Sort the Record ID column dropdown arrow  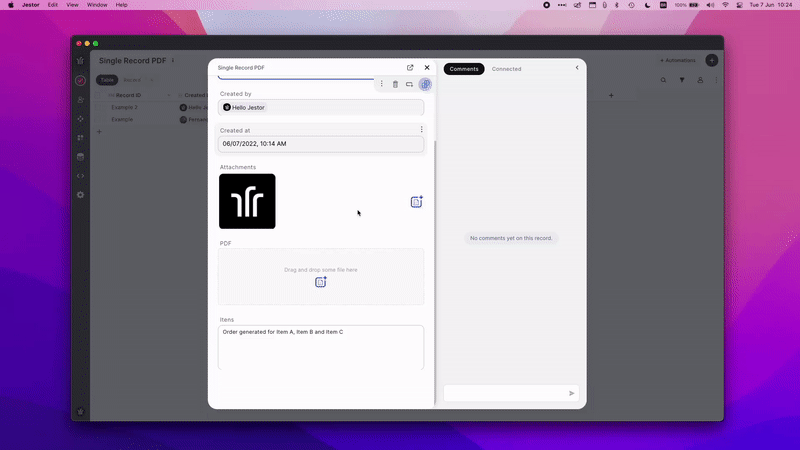click(x=168, y=95)
